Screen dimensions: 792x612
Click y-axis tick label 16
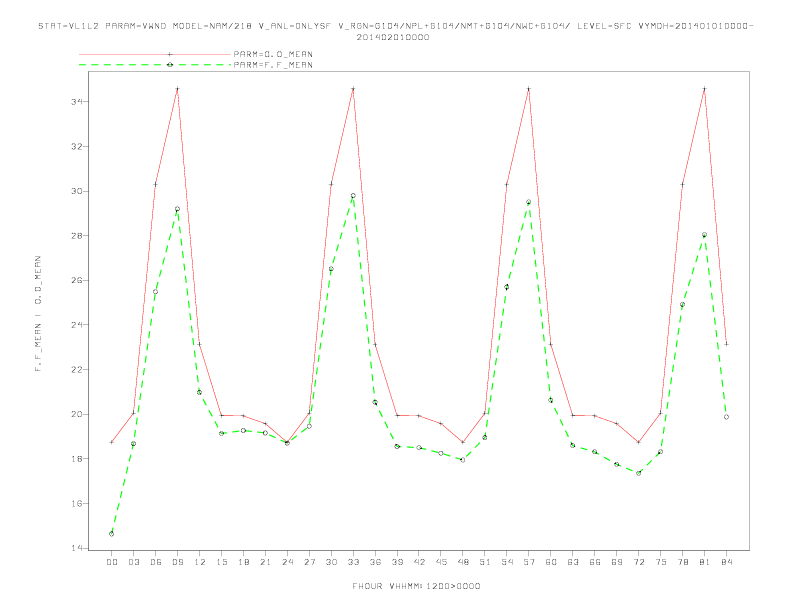coord(76,503)
